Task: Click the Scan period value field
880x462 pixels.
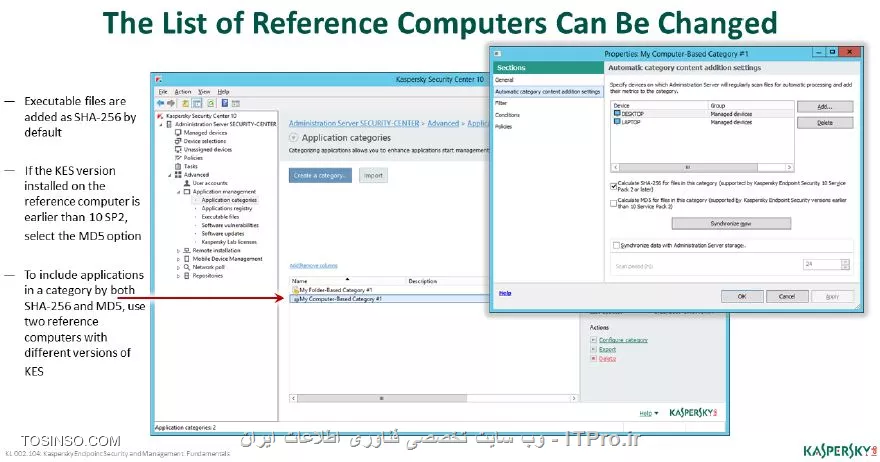Action: pyautogui.click(x=822, y=264)
